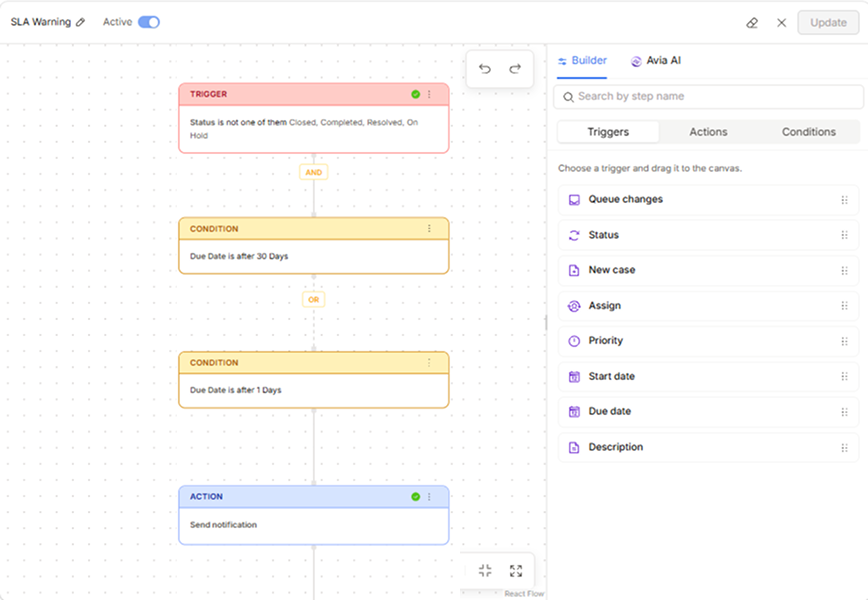Grab the Due date drag handle
Viewport: 868px width, 600px height.
tap(844, 412)
